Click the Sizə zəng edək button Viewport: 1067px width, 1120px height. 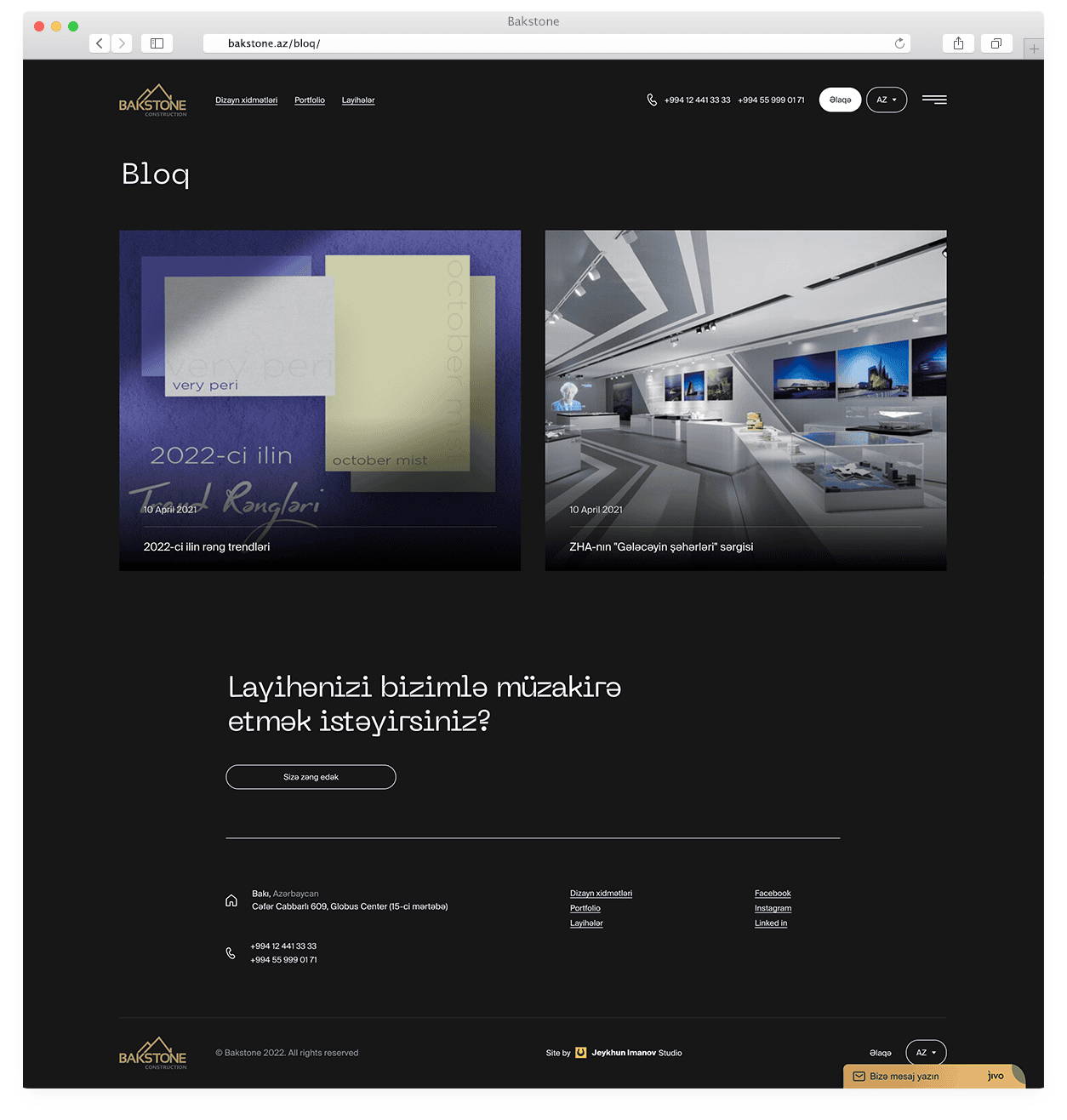(x=311, y=777)
